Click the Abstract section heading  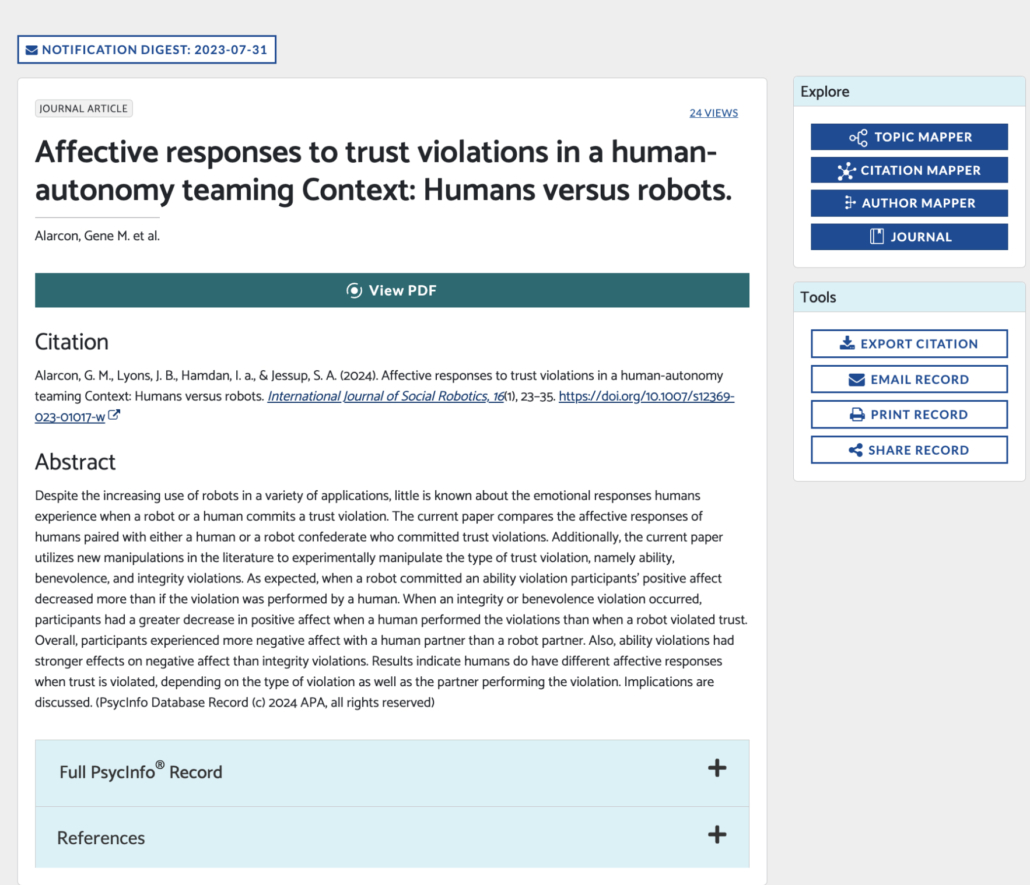[x=75, y=462]
